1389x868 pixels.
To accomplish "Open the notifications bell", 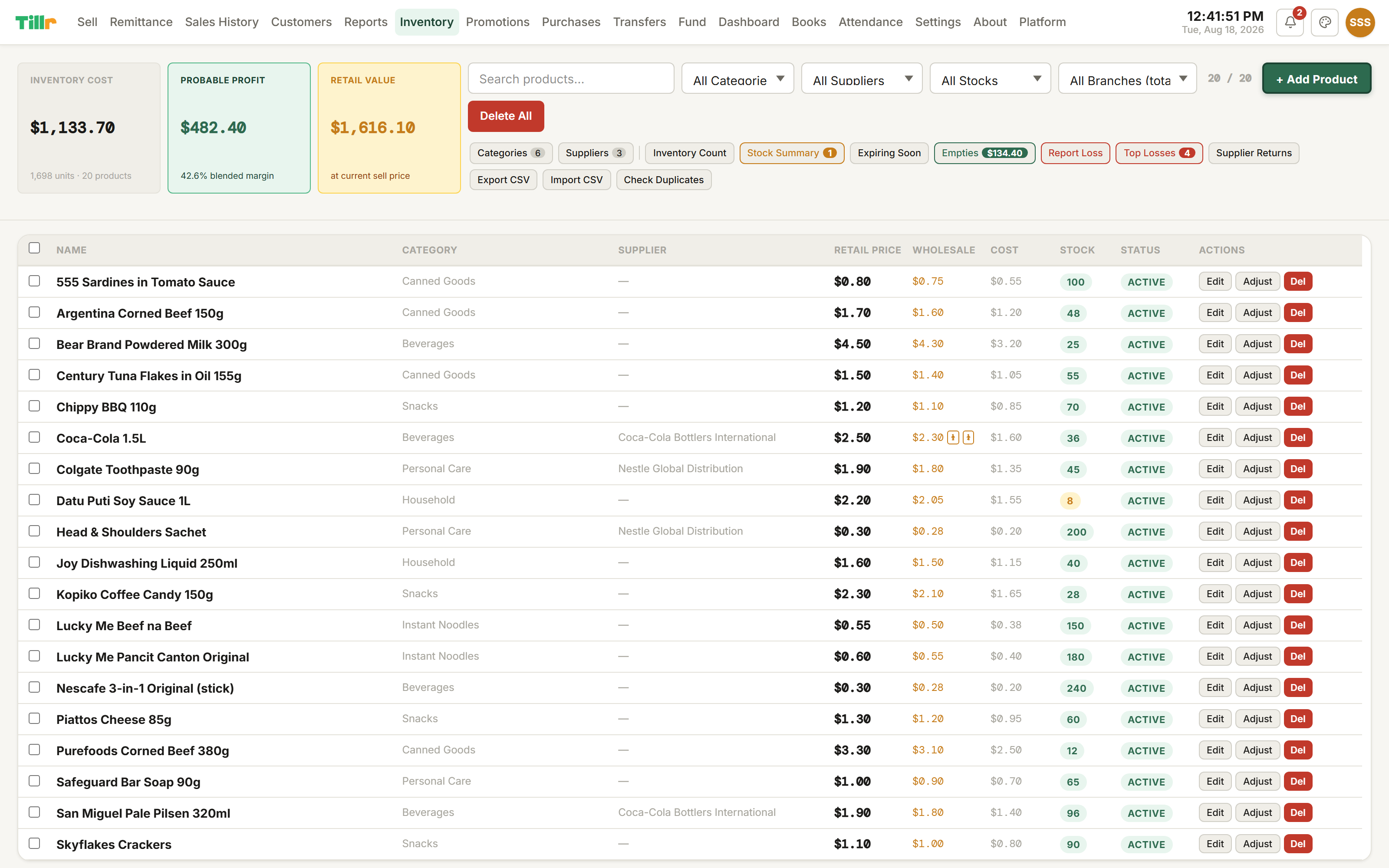I will tap(1290, 23).
